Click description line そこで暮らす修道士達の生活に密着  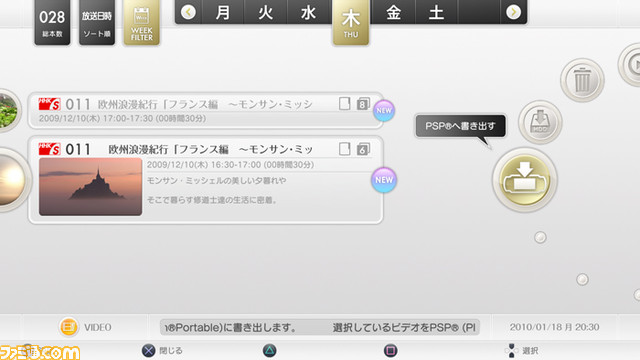(x=212, y=200)
